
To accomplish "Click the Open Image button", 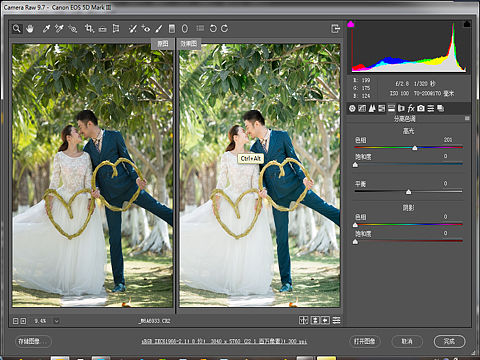I will pos(365,341).
